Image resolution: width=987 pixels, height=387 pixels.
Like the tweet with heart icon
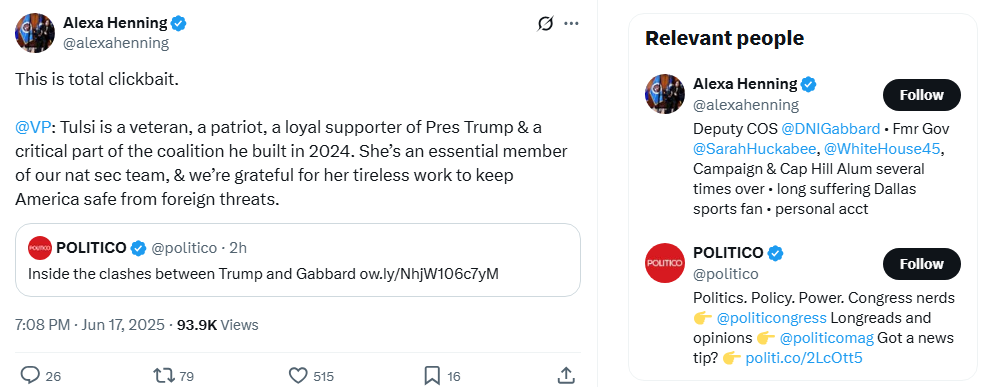(x=298, y=376)
